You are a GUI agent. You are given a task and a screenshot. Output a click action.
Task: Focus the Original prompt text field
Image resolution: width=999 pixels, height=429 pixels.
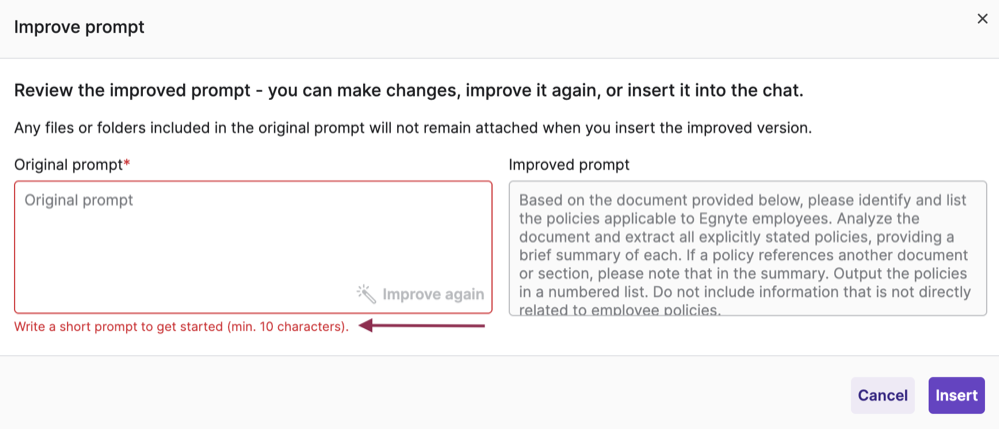[254, 247]
